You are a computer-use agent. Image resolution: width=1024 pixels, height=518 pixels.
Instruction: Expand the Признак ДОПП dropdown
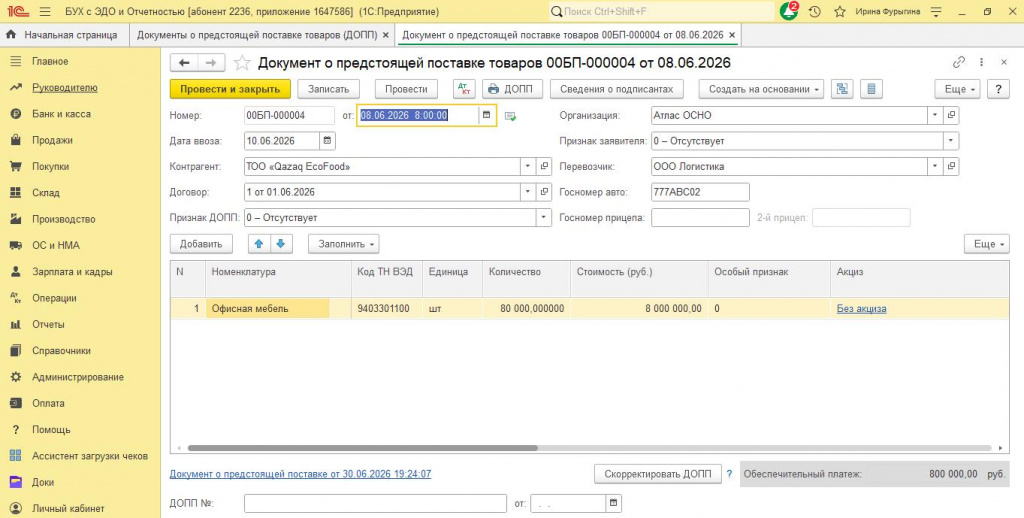pyautogui.click(x=543, y=218)
